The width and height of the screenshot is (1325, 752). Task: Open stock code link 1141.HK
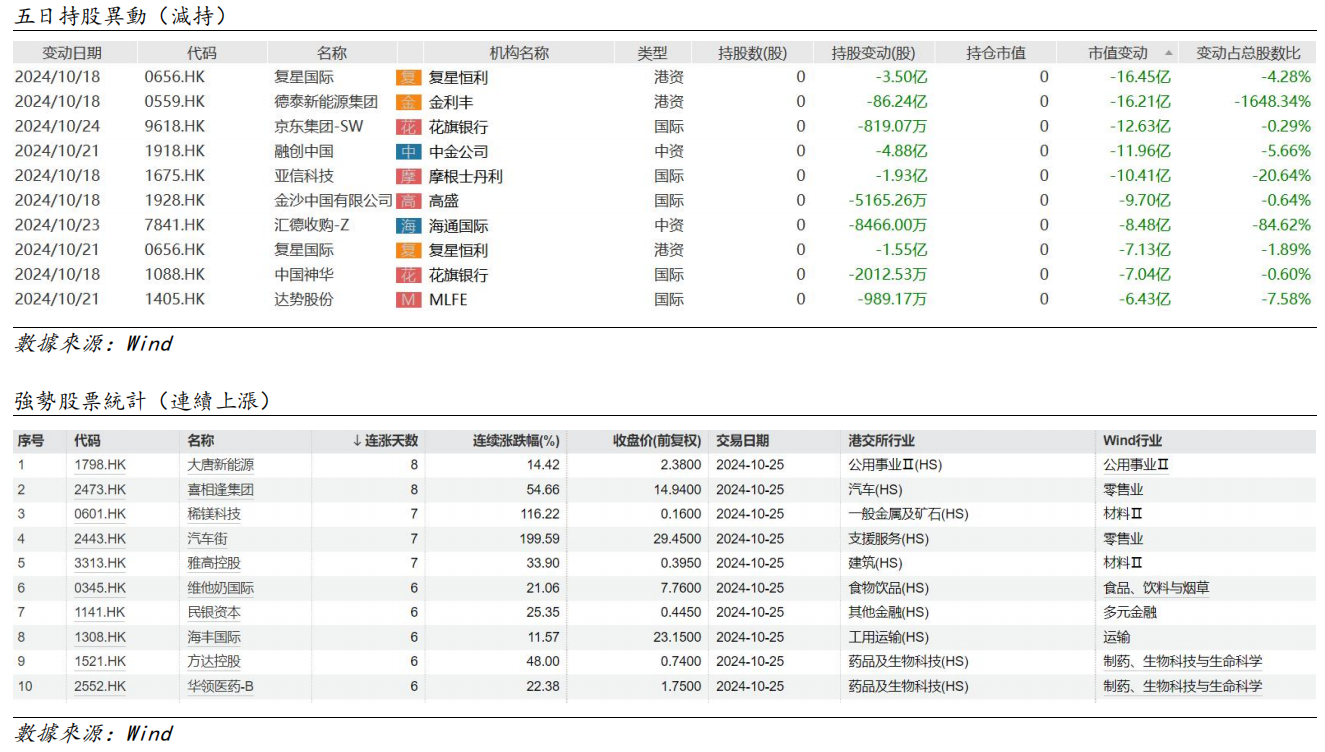[x=100, y=612]
